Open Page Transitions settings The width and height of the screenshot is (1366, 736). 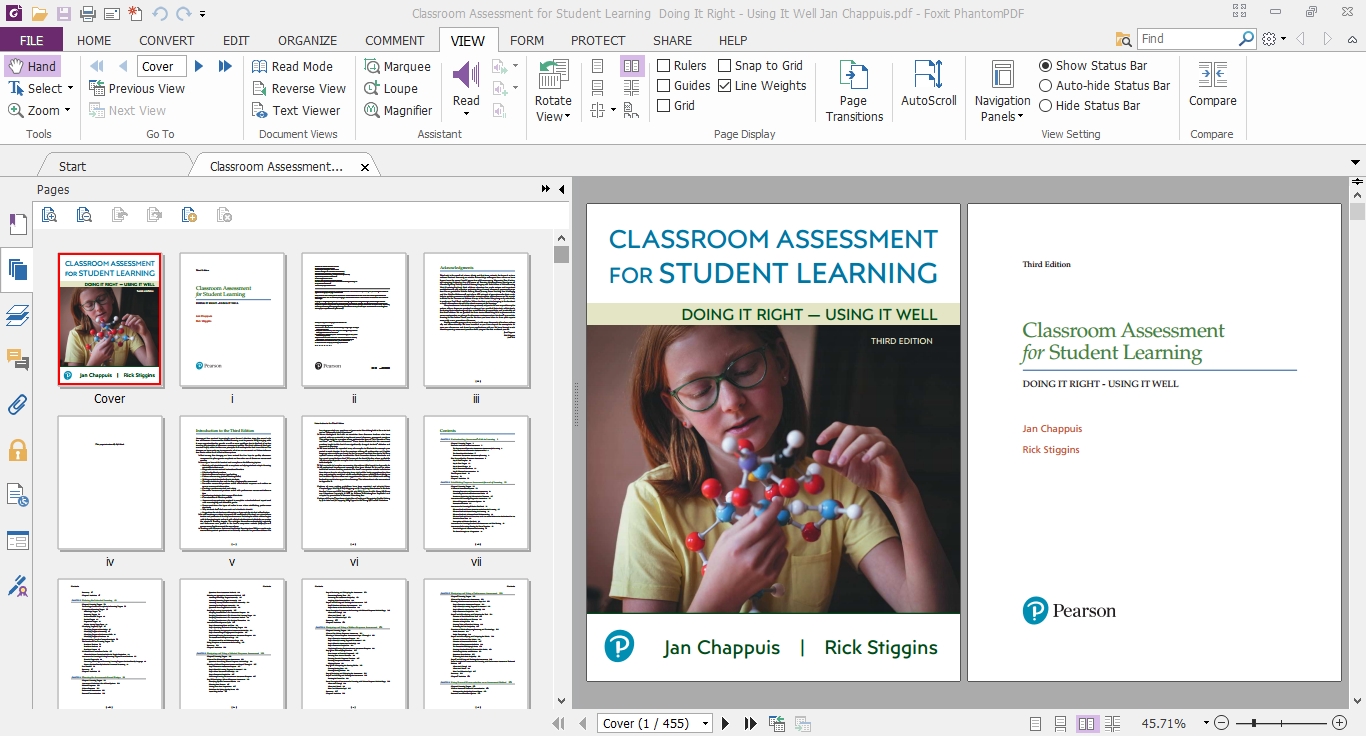coord(854,90)
